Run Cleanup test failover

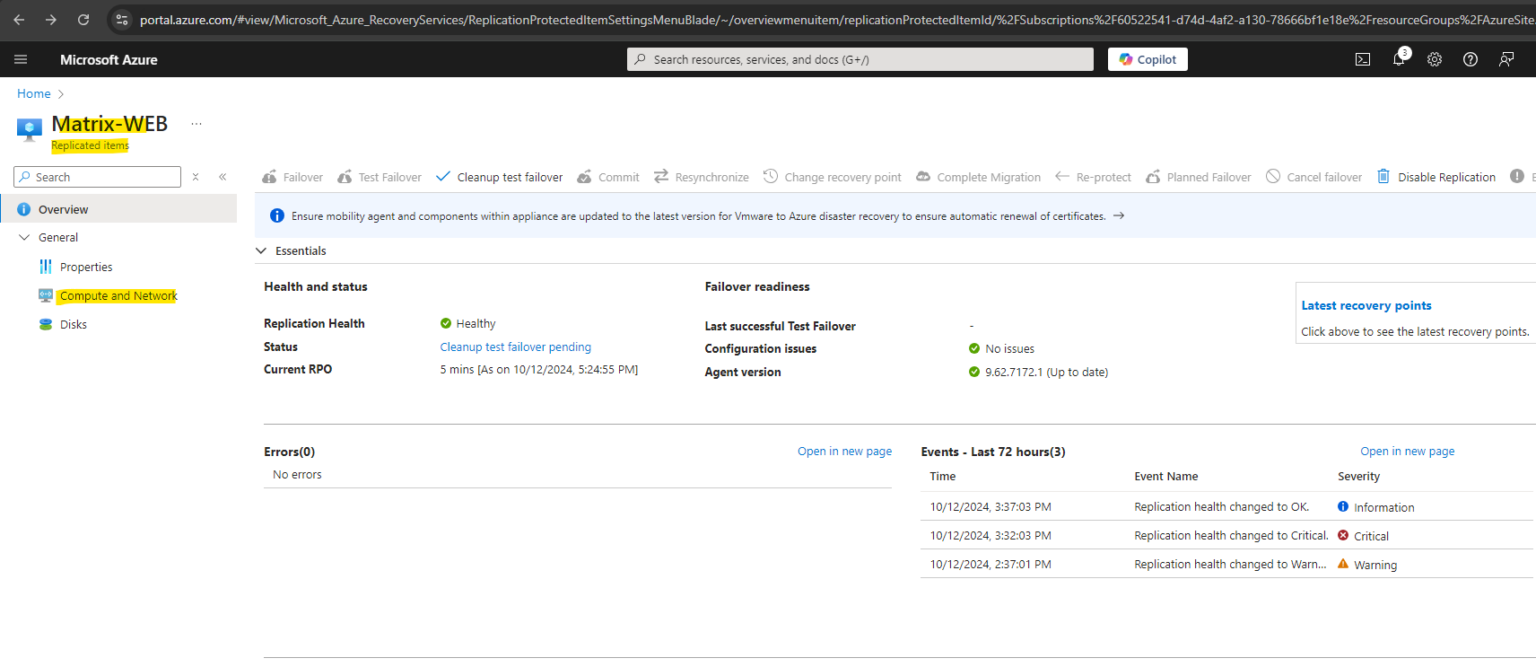coord(499,176)
